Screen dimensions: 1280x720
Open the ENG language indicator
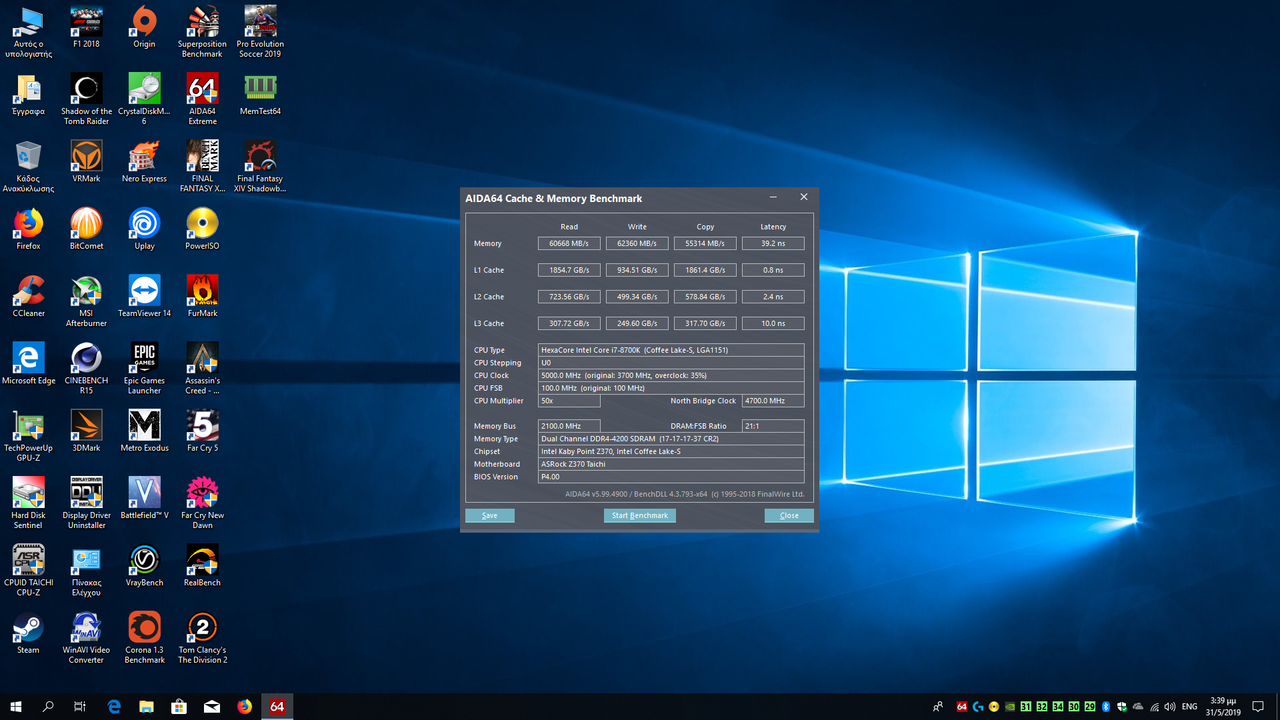click(x=1190, y=707)
